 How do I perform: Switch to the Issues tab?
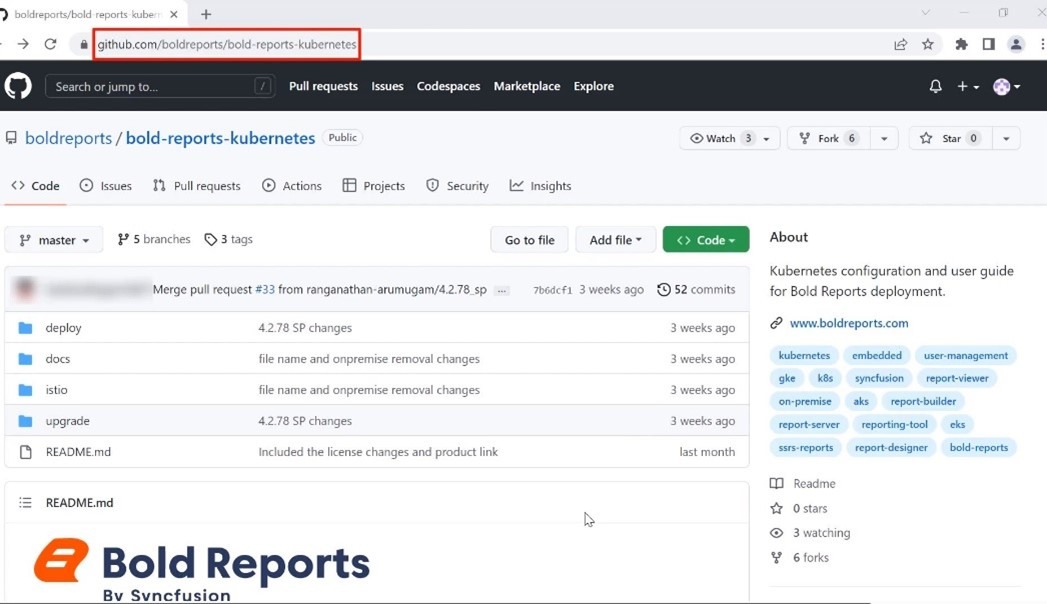click(x=106, y=185)
